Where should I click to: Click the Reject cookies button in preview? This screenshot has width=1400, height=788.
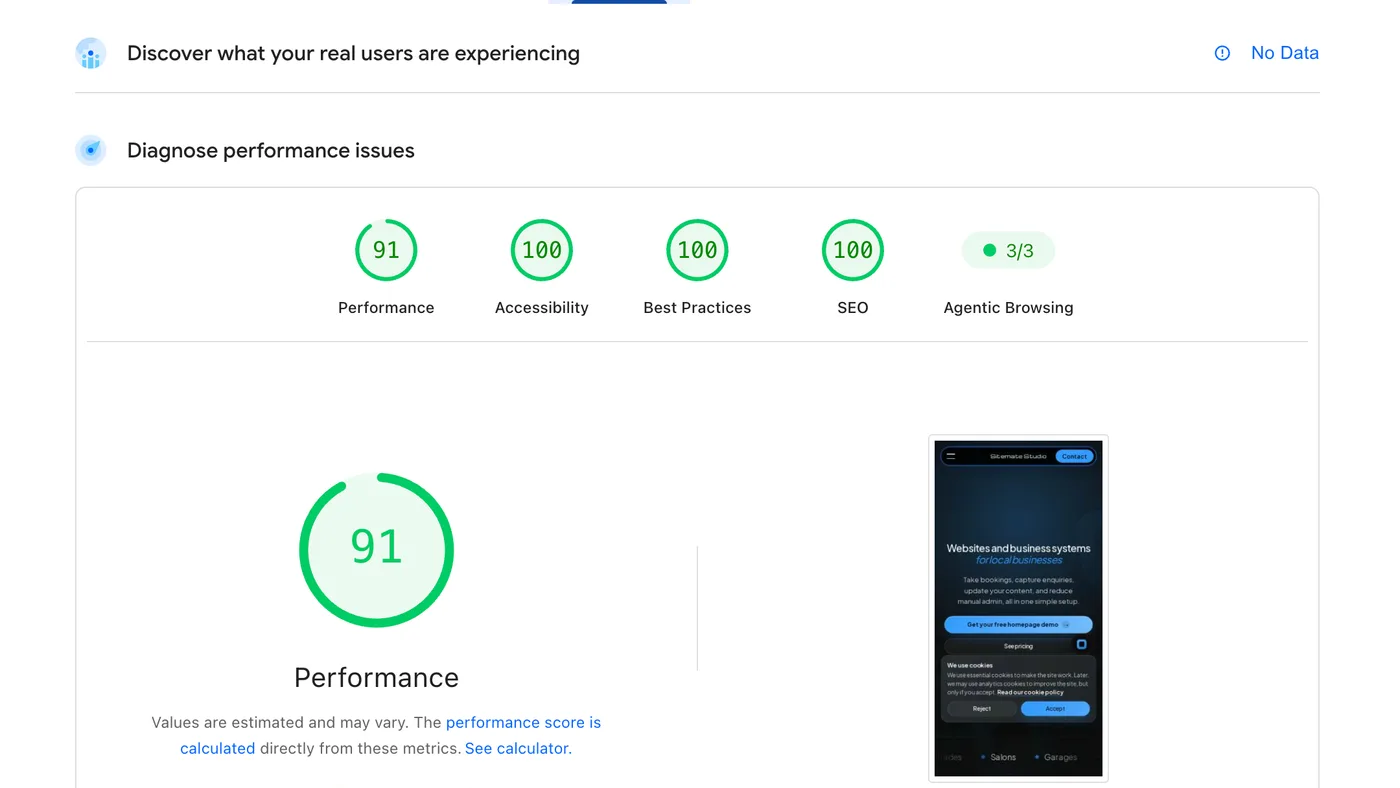981,708
